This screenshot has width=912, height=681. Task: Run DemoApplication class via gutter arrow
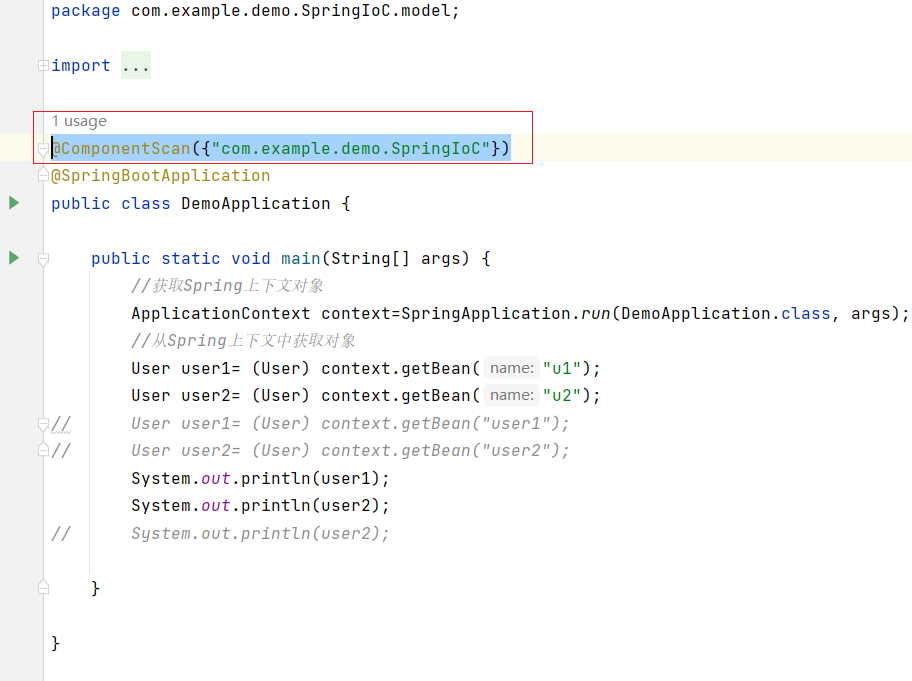coord(14,203)
